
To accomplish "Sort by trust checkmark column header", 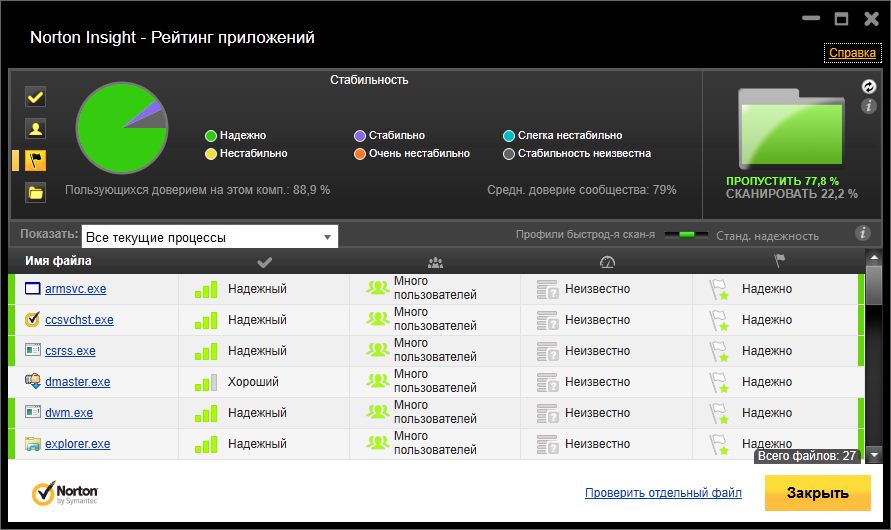I will tap(264, 262).
